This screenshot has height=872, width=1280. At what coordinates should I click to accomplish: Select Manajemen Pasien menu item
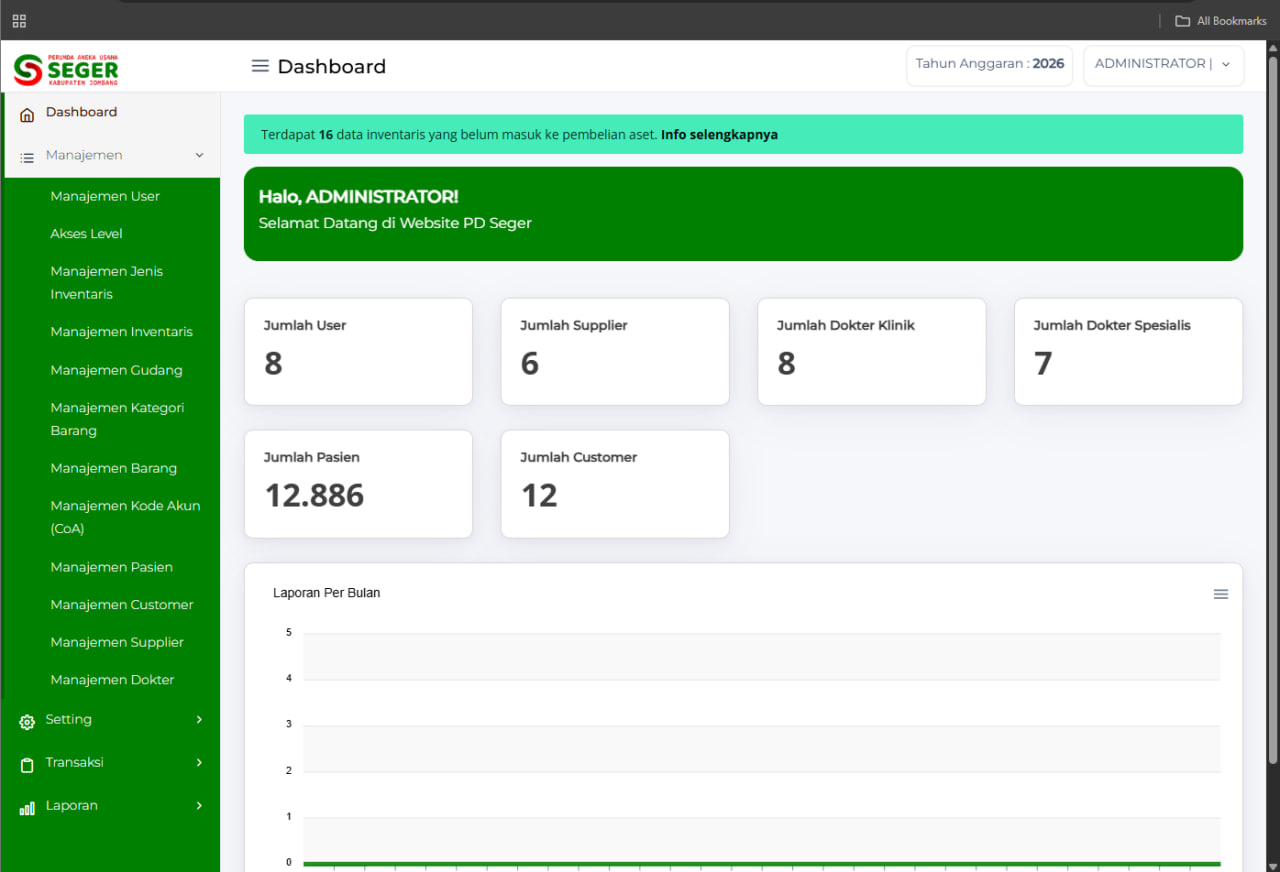point(112,567)
